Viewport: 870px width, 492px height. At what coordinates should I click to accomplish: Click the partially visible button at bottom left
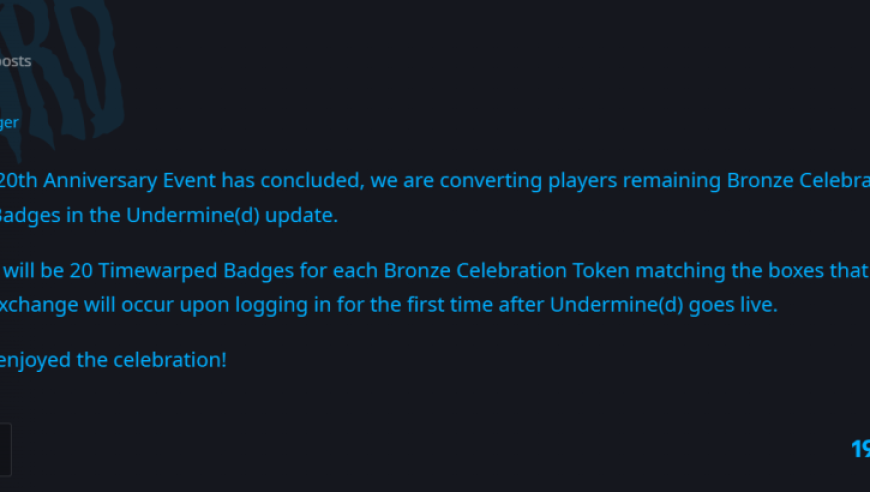point(6,449)
